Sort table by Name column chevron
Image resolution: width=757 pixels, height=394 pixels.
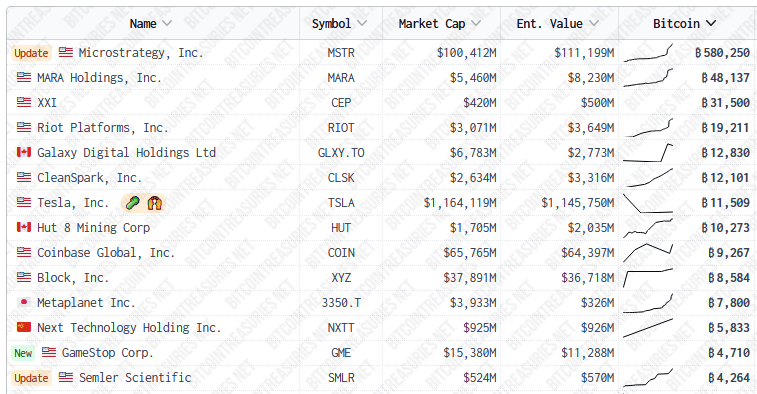[167, 23]
